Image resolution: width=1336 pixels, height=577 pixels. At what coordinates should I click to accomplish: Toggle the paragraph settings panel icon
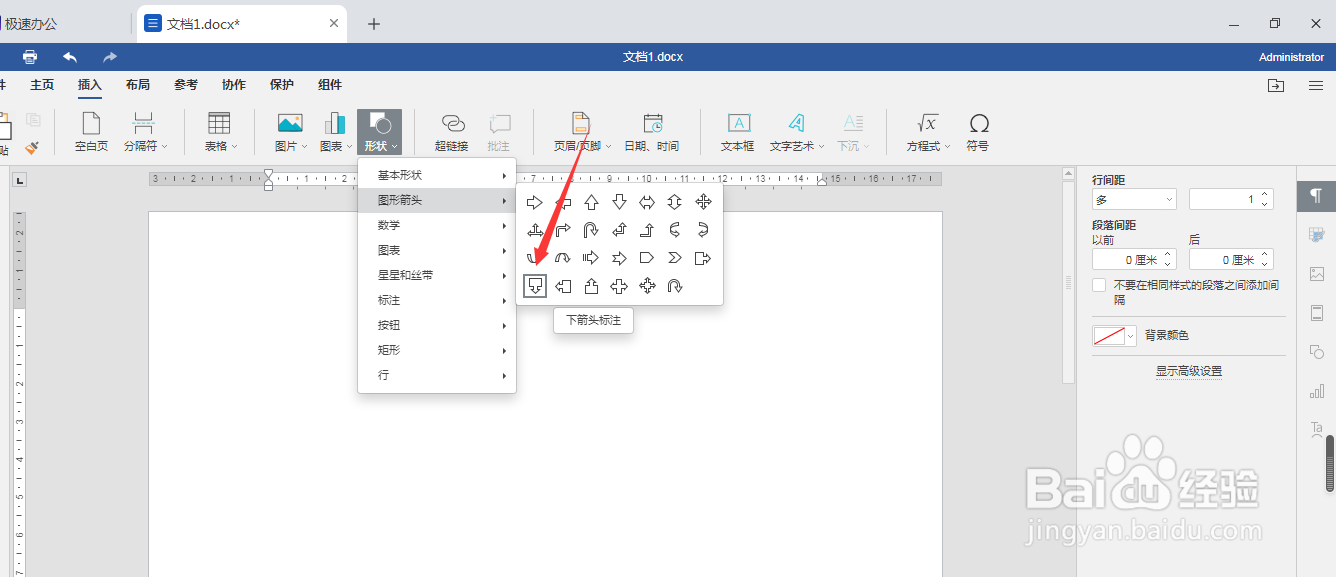click(x=1316, y=197)
